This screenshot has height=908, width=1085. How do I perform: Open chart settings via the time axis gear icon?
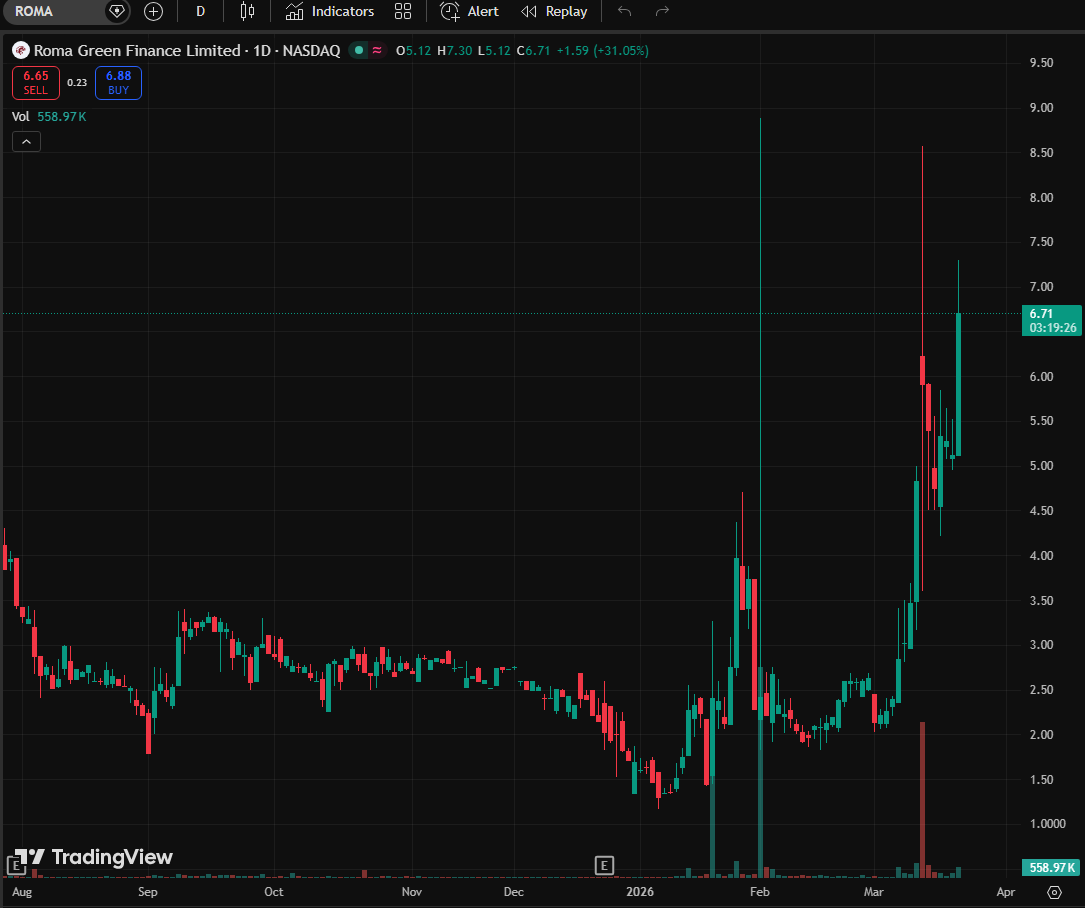pos(1054,892)
